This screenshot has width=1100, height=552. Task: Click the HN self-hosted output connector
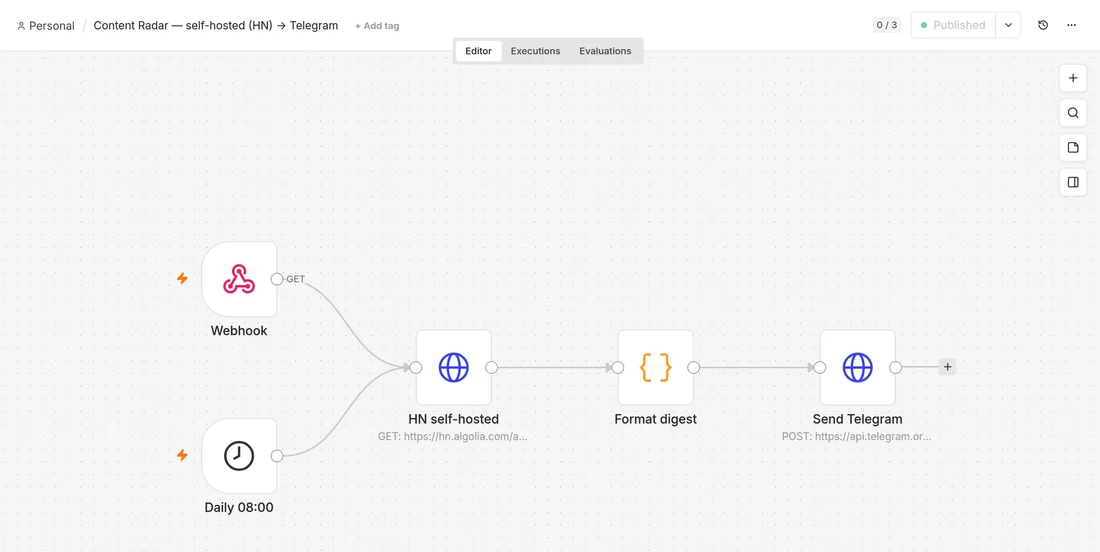click(491, 368)
